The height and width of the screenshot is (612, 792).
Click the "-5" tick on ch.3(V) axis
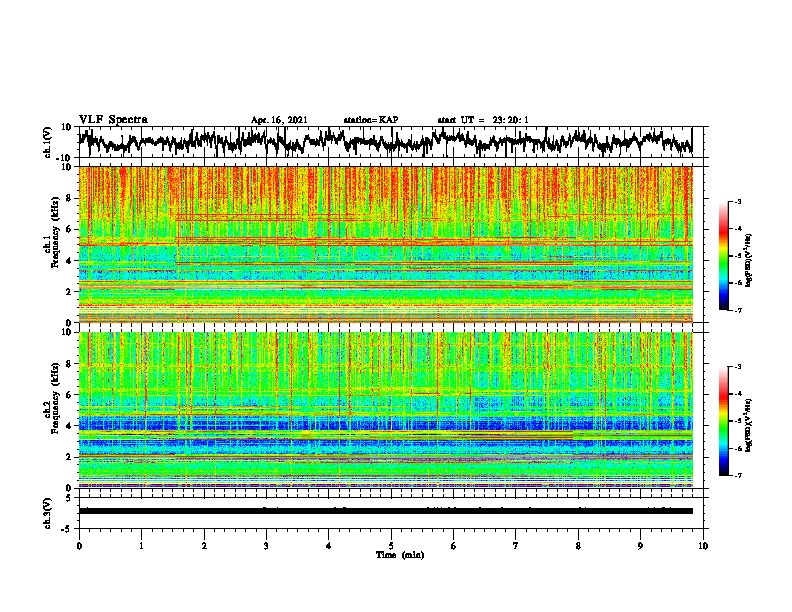coord(67,529)
